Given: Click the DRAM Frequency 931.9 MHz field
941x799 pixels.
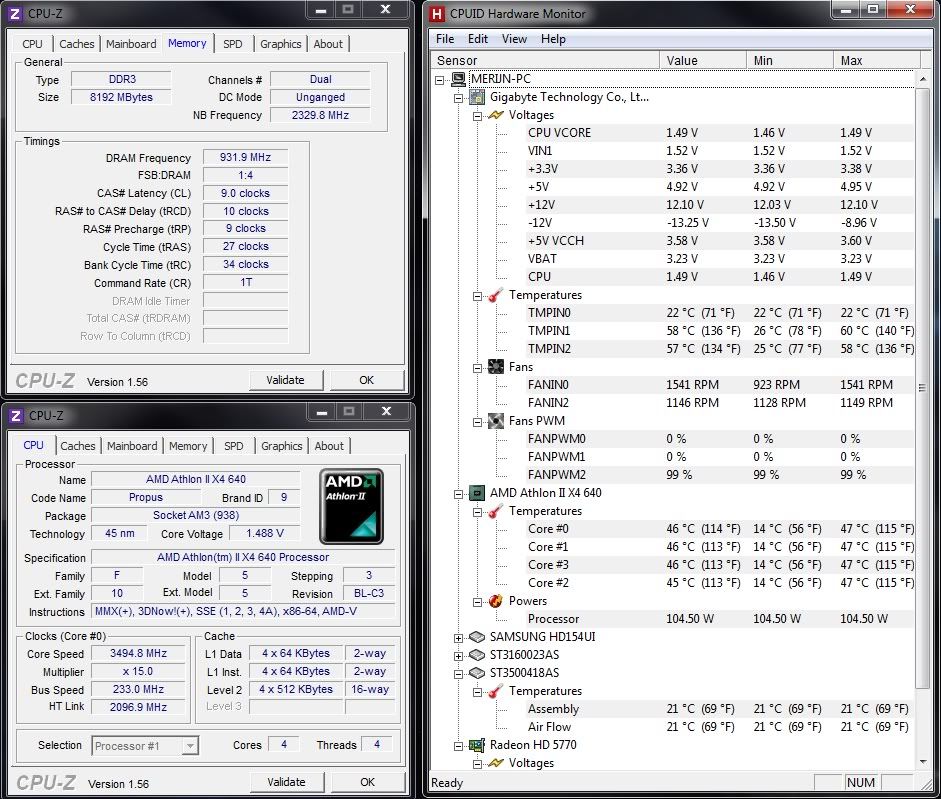Looking at the screenshot, I should [245, 157].
